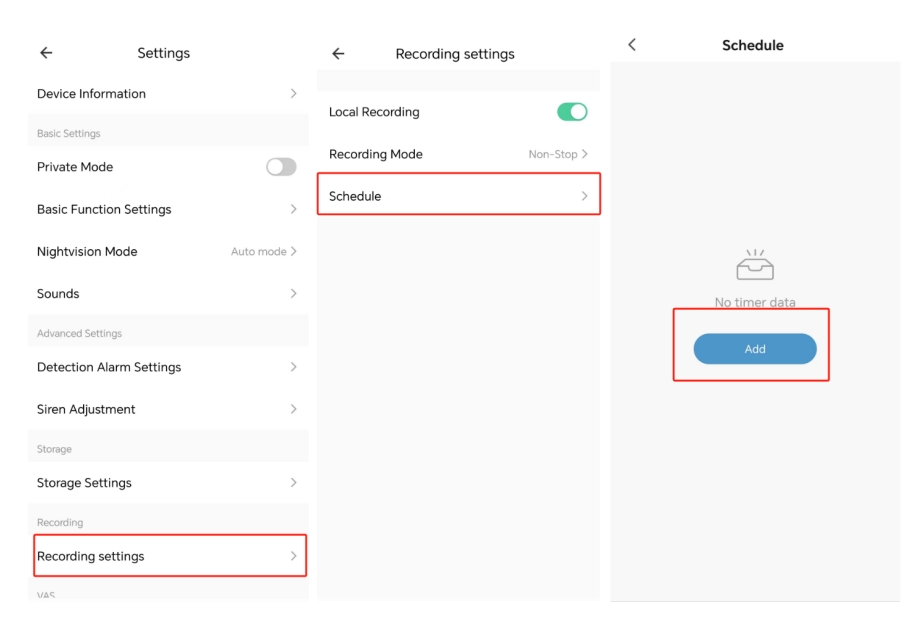Open Nightvision Mode Auto mode selector
Image resolution: width=922 pixels, height=621 pixels.
coord(264,252)
